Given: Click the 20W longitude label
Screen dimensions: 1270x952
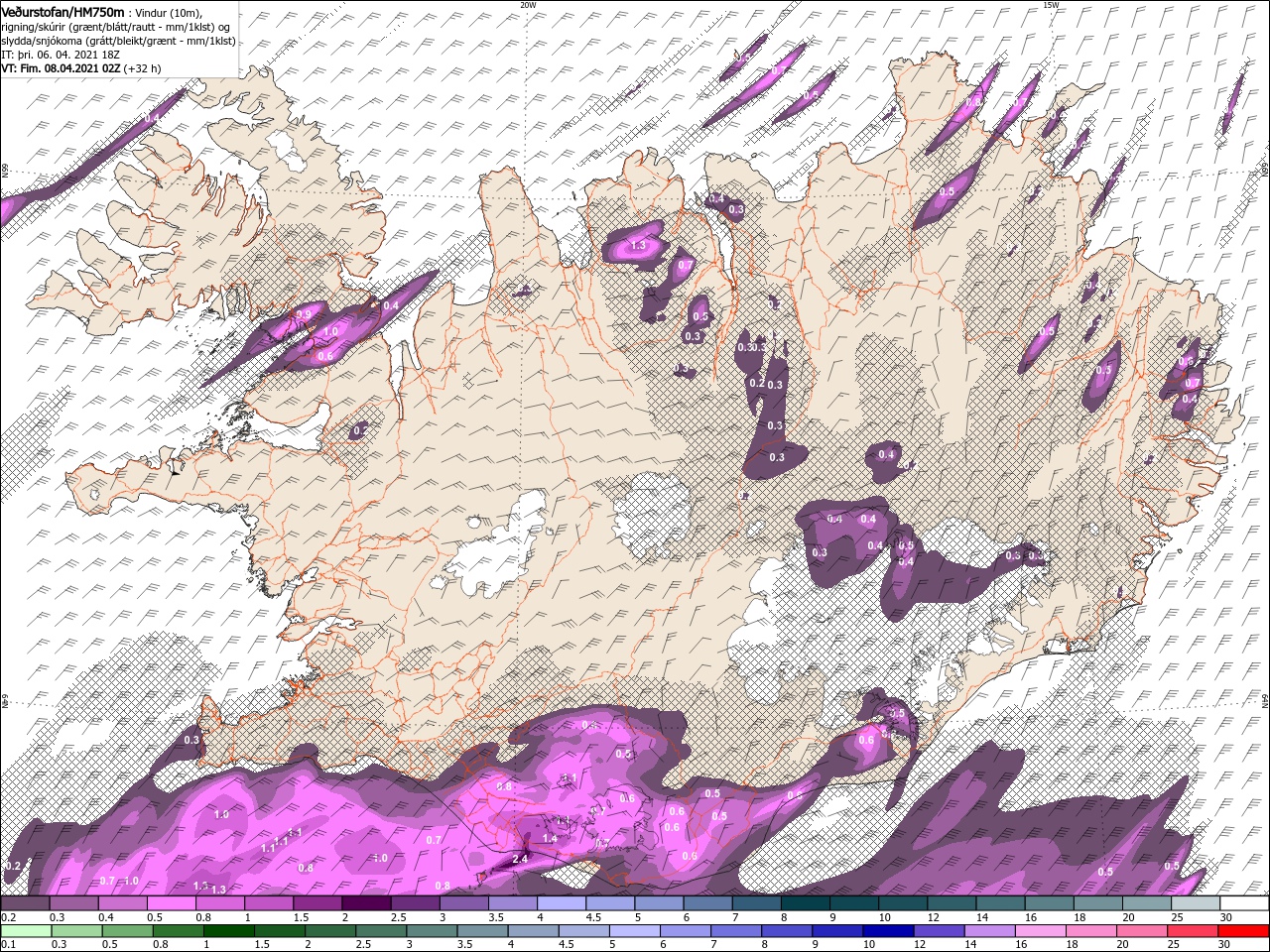Looking at the screenshot, I should (528, 5).
